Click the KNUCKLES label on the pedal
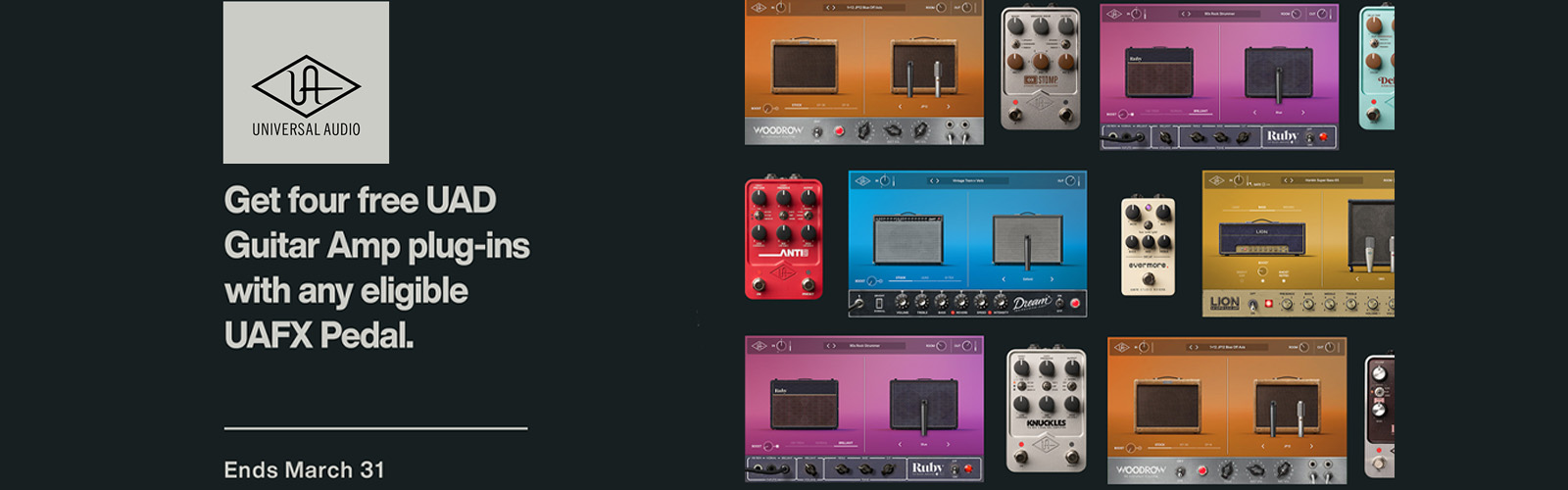The height and width of the screenshot is (490, 1568). pos(1047,423)
